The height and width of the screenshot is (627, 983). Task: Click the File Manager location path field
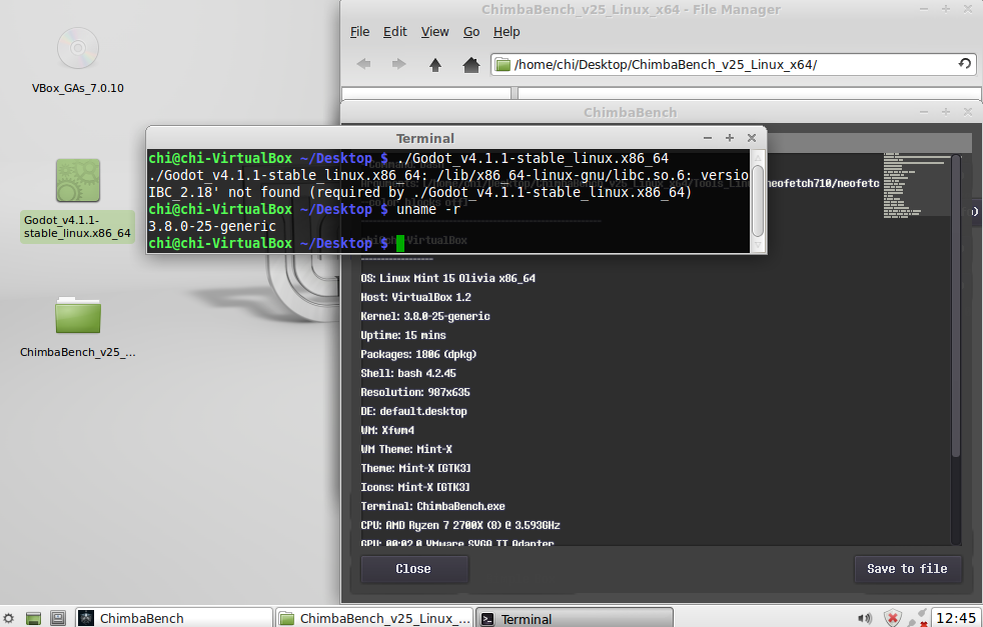coord(733,64)
